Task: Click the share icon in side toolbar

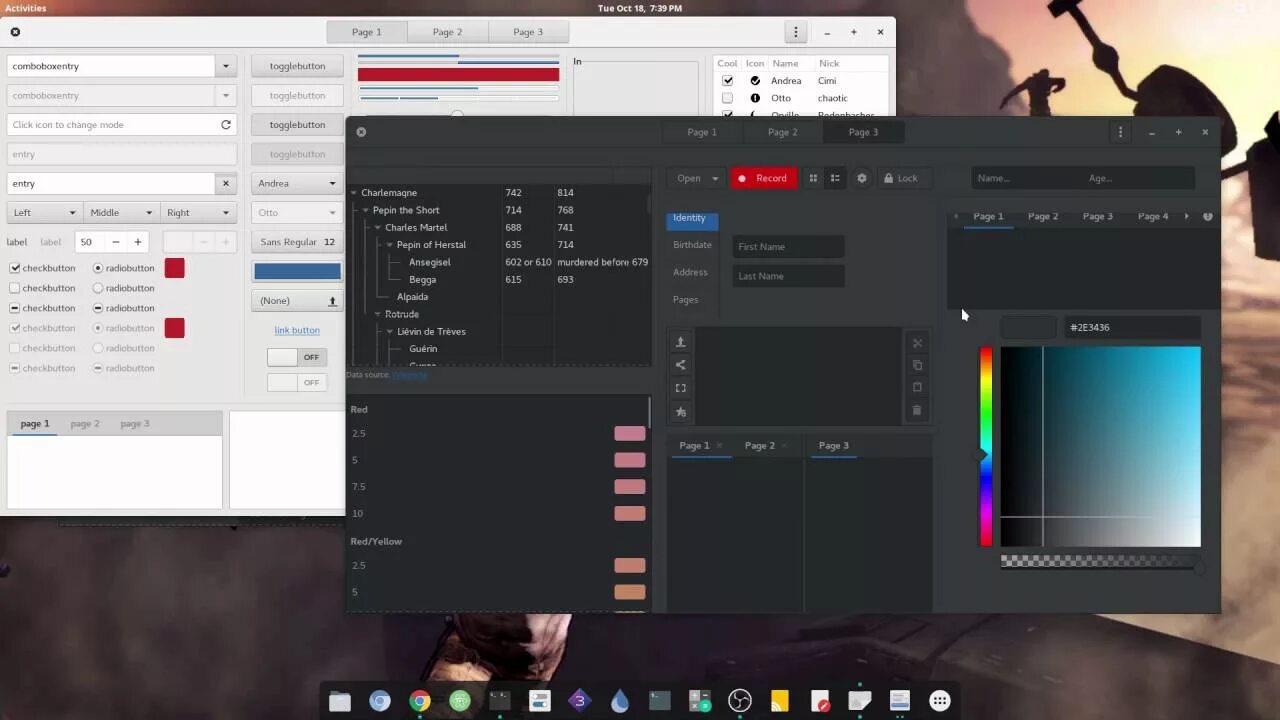Action: coord(681,365)
